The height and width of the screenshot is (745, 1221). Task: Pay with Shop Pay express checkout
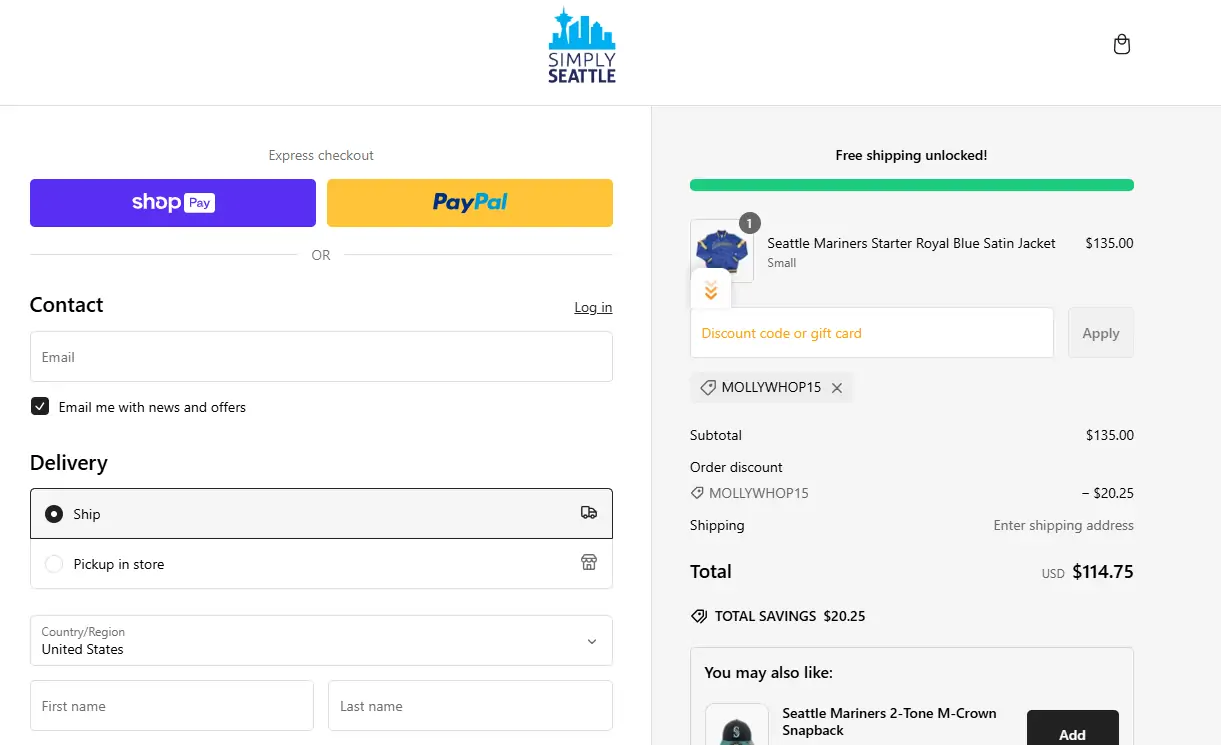click(173, 203)
